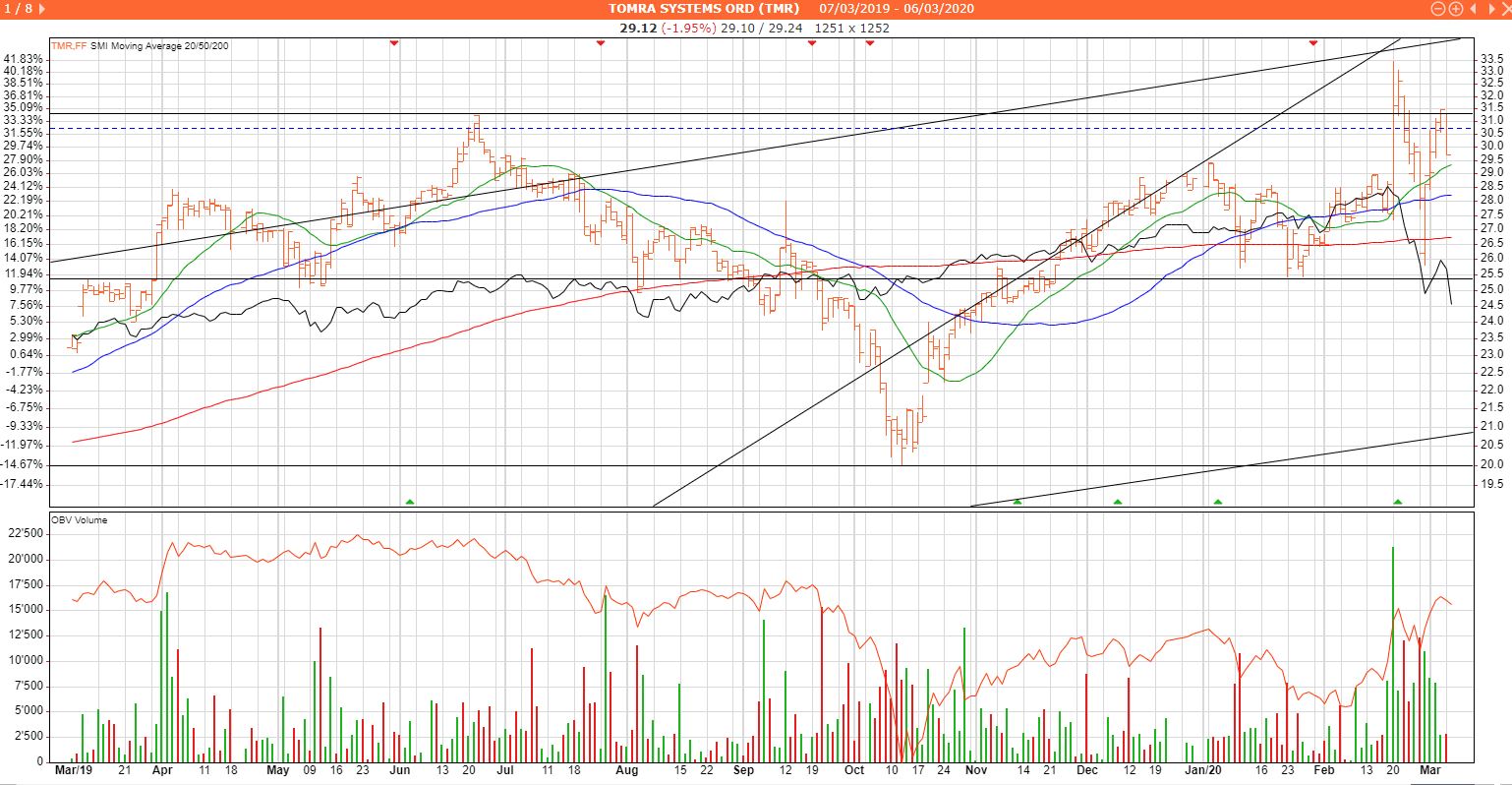
Task: Select green buy marker below mid-November
Action: pos(1018,502)
